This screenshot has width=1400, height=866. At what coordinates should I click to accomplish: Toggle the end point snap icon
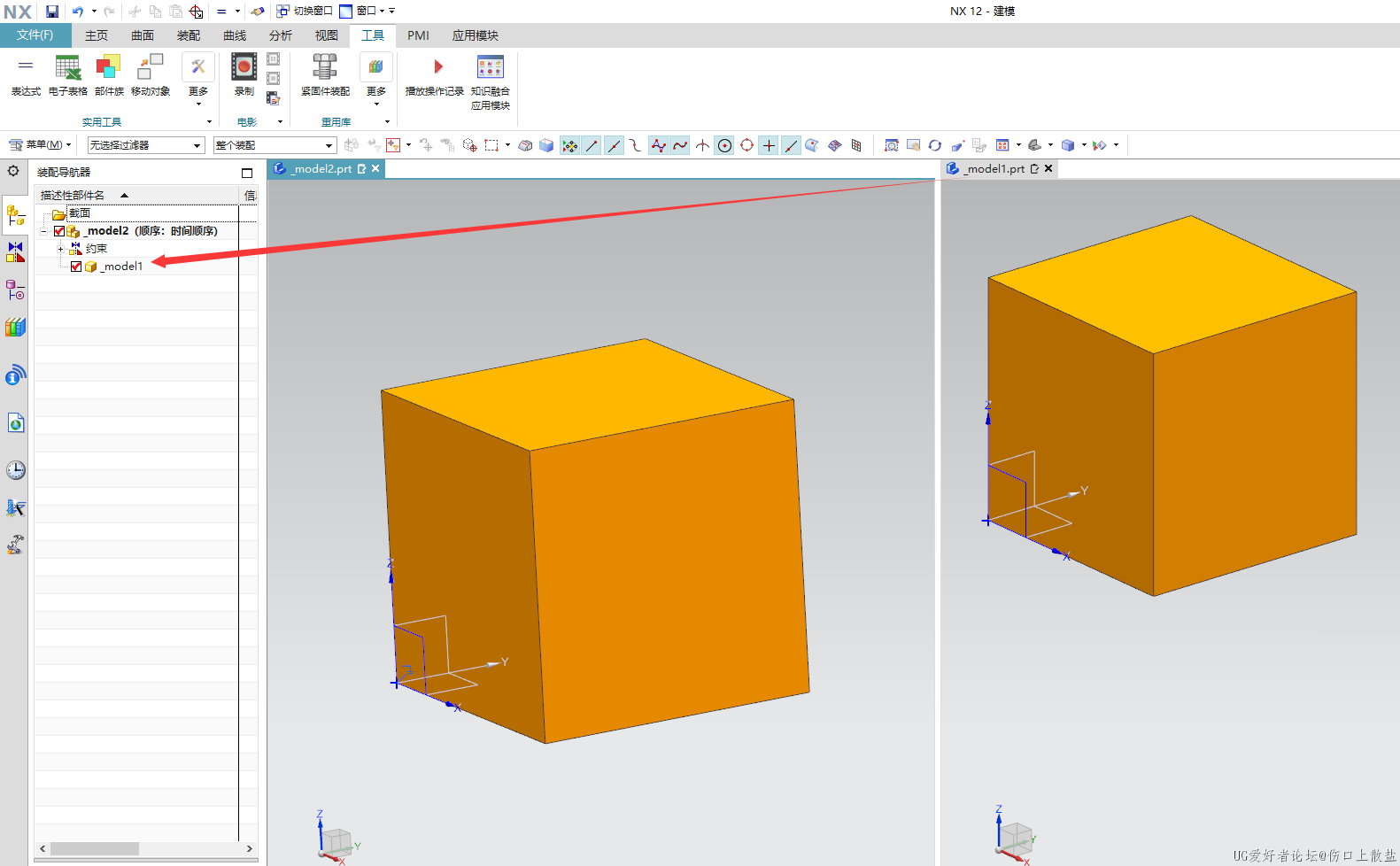[x=592, y=145]
